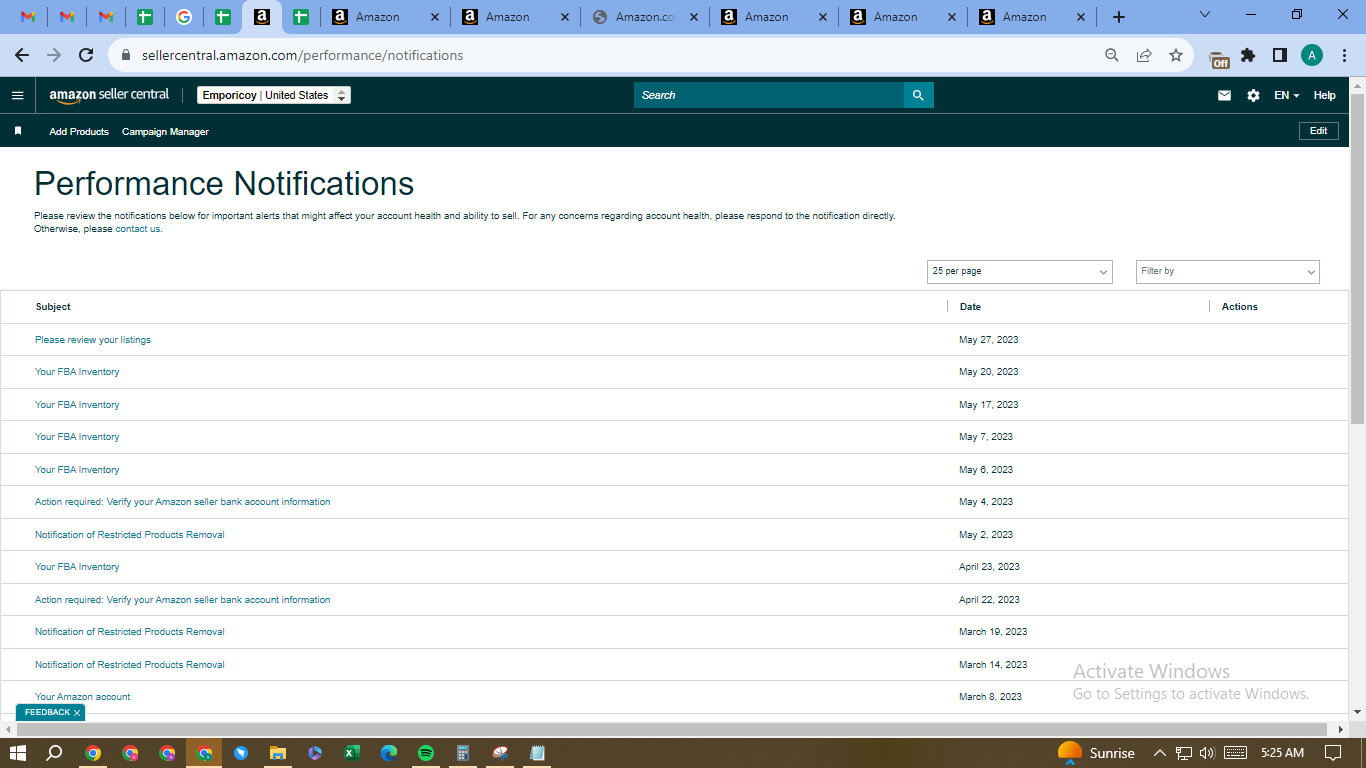The height and width of the screenshot is (768, 1366).
Task: Click the bookmark icon beside Add Products
Action: click(x=18, y=131)
